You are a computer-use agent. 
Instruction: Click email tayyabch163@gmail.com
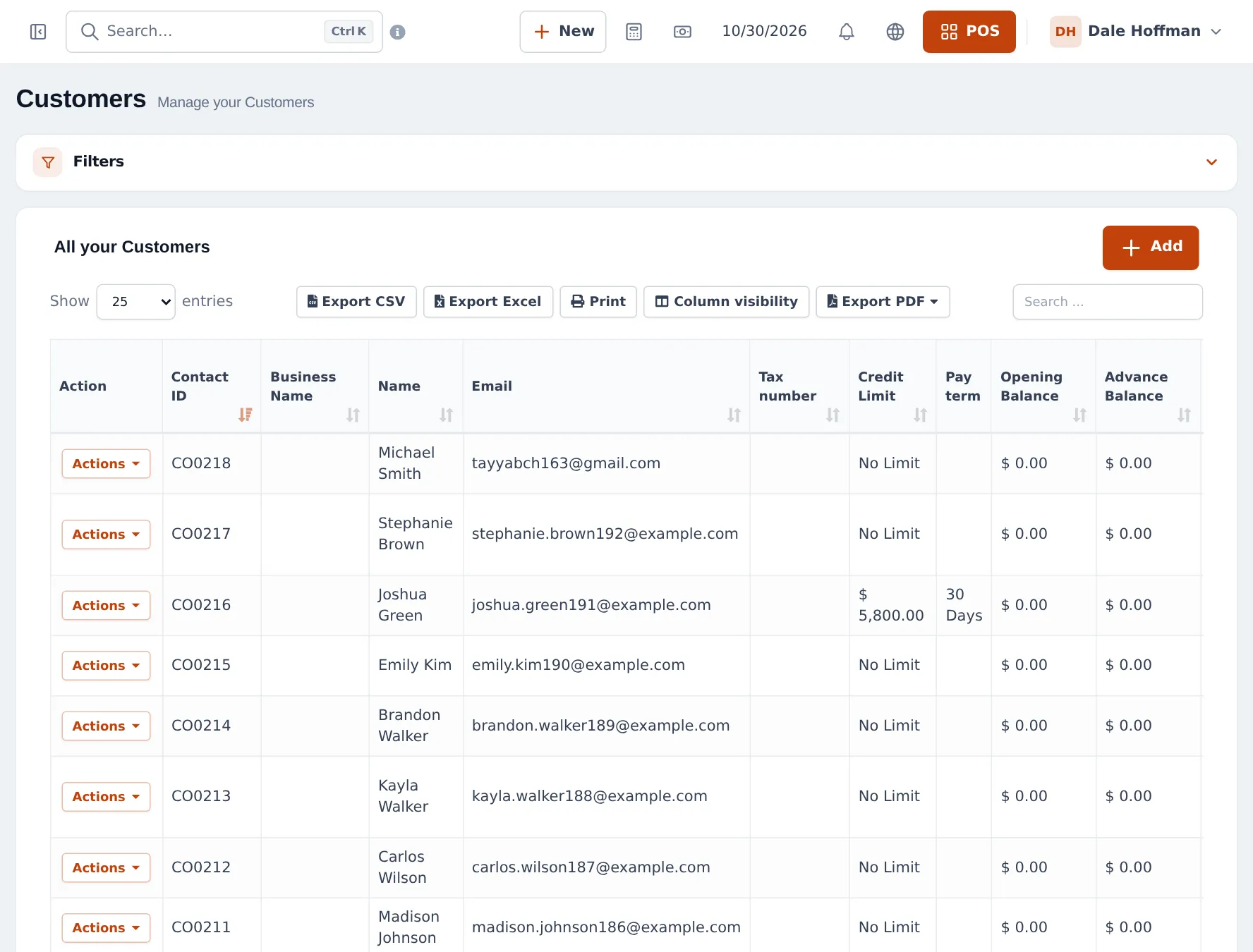point(566,463)
